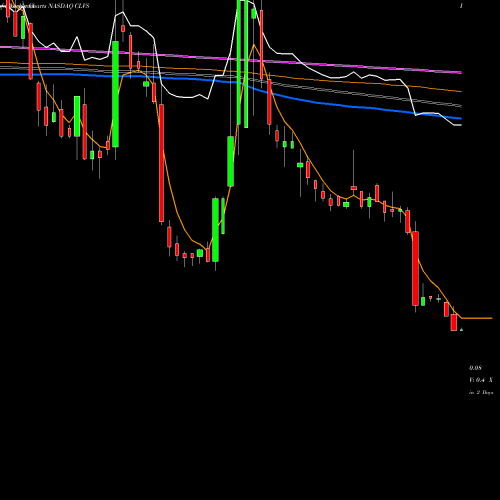Screen dimensions: 500x500
Task: Click the V: 0.4 X volume label
Action: 481,380
